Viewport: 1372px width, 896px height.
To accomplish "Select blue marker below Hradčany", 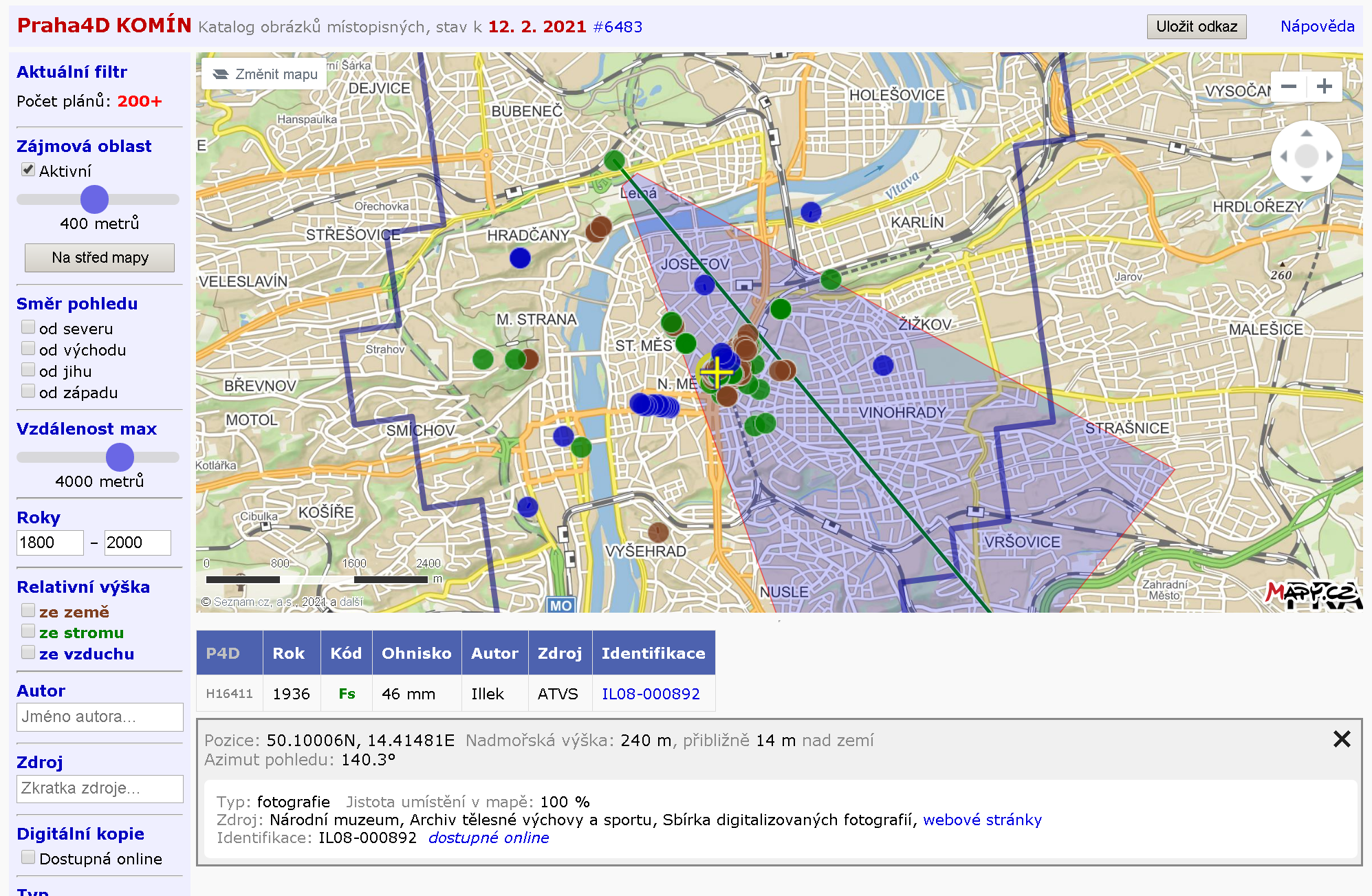I will (x=520, y=258).
